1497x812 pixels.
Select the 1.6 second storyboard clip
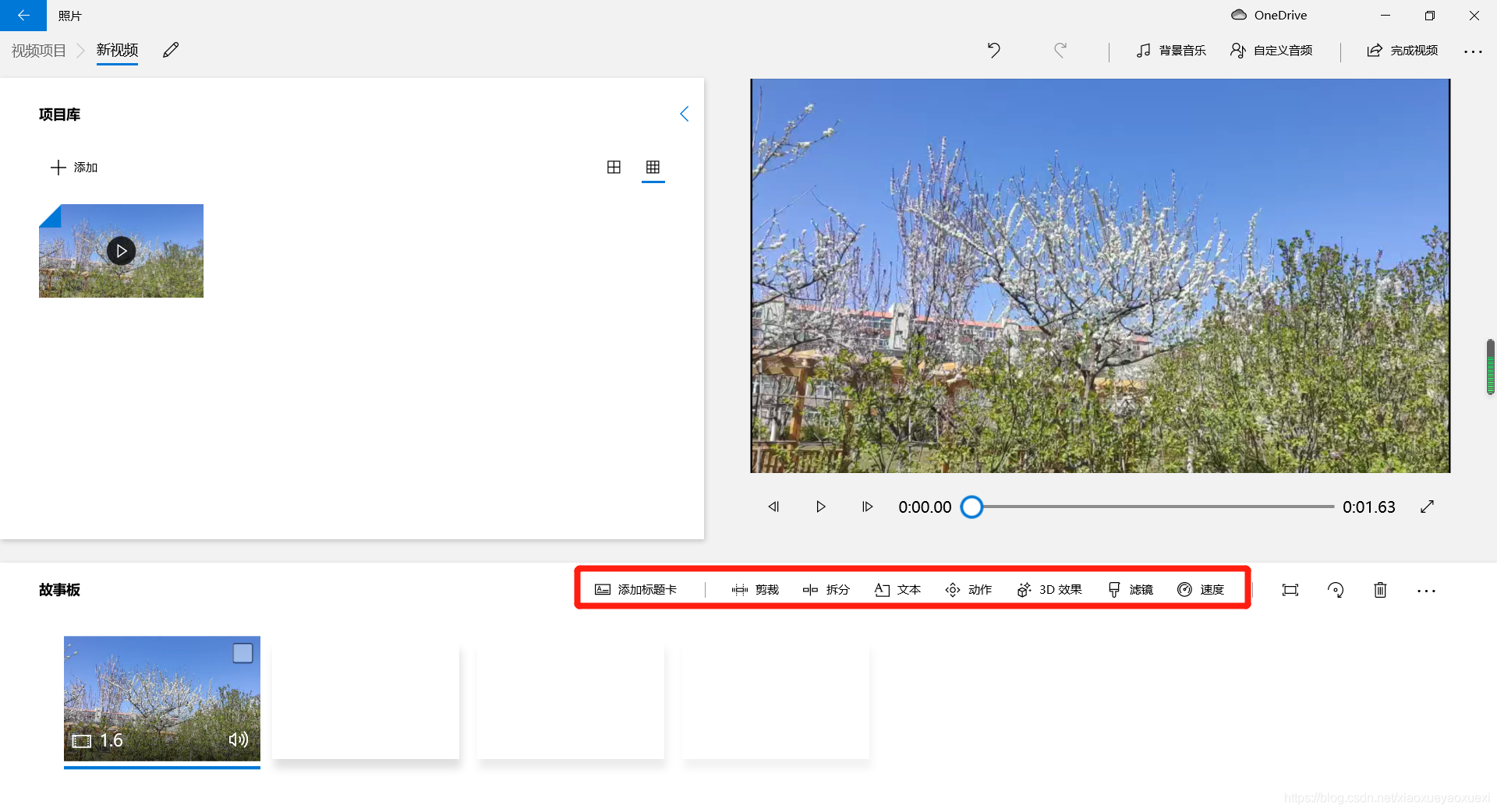point(162,699)
